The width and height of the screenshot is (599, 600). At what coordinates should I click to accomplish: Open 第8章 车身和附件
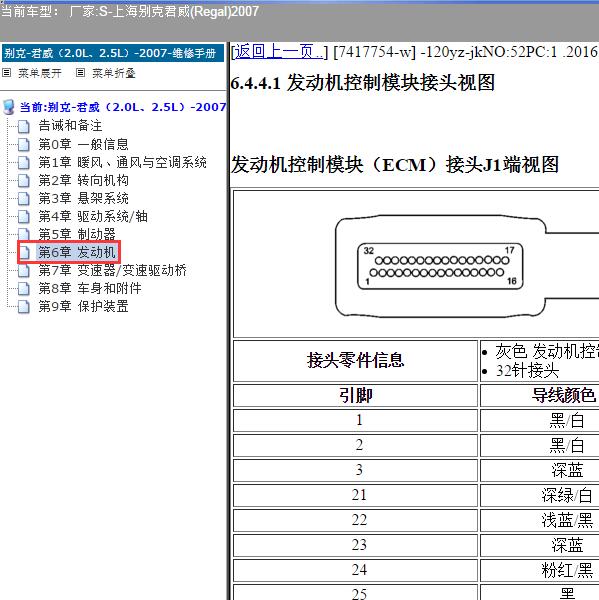(90, 288)
